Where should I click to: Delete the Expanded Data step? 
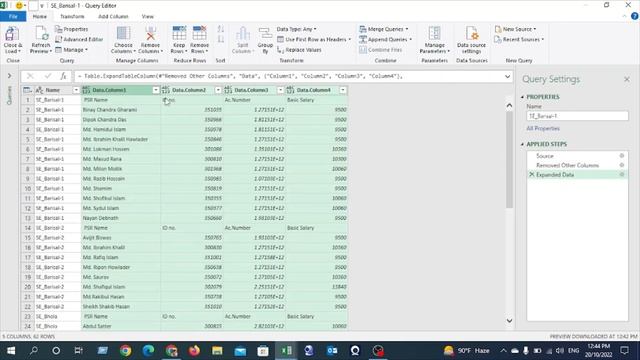click(531, 174)
